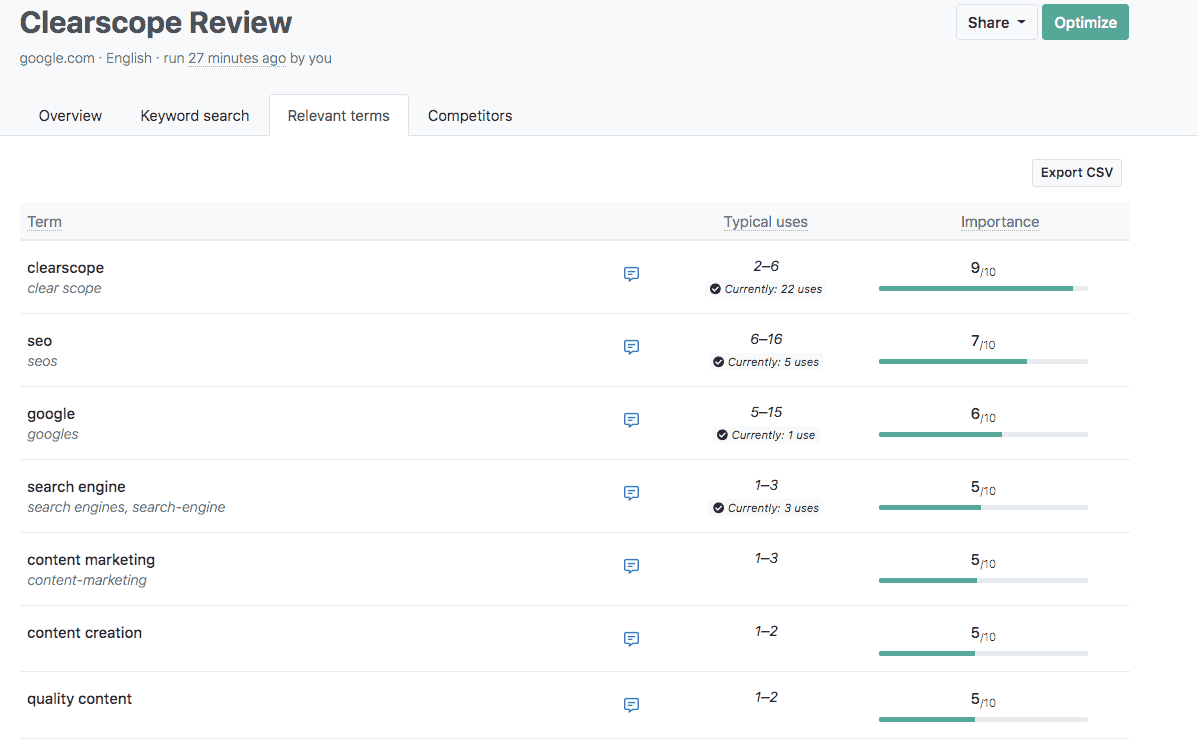Open the Keyword search tab
Image resolution: width=1198 pixels, height=749 pixels.
194,116
